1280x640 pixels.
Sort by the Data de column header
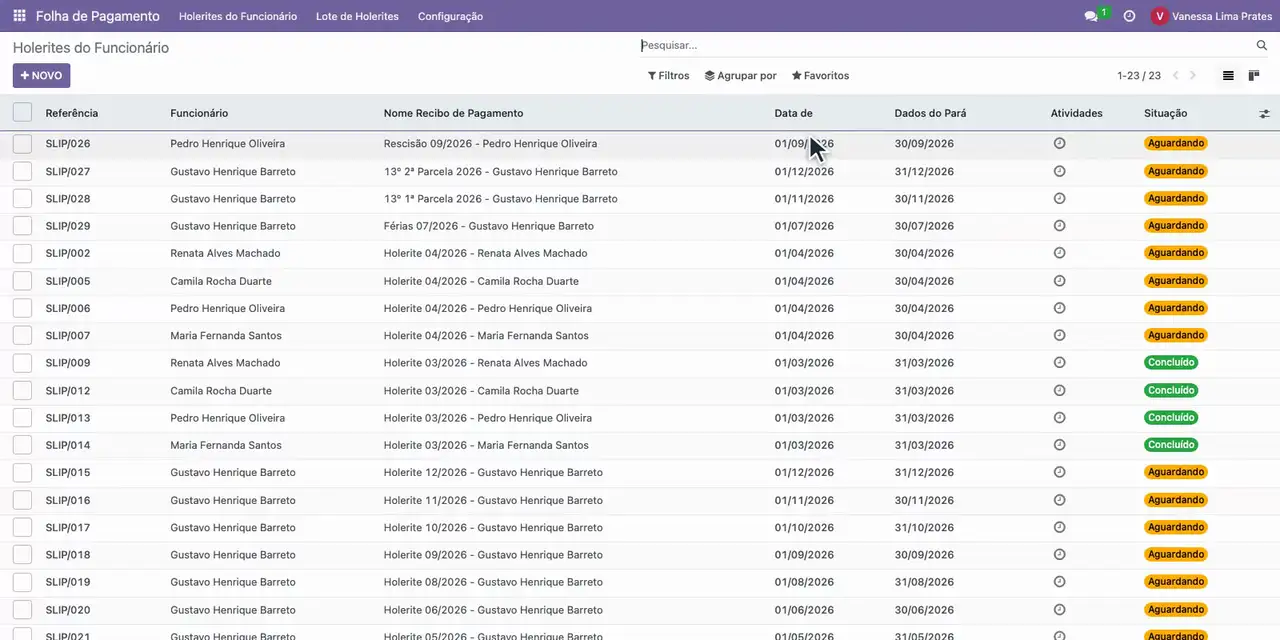793,113
